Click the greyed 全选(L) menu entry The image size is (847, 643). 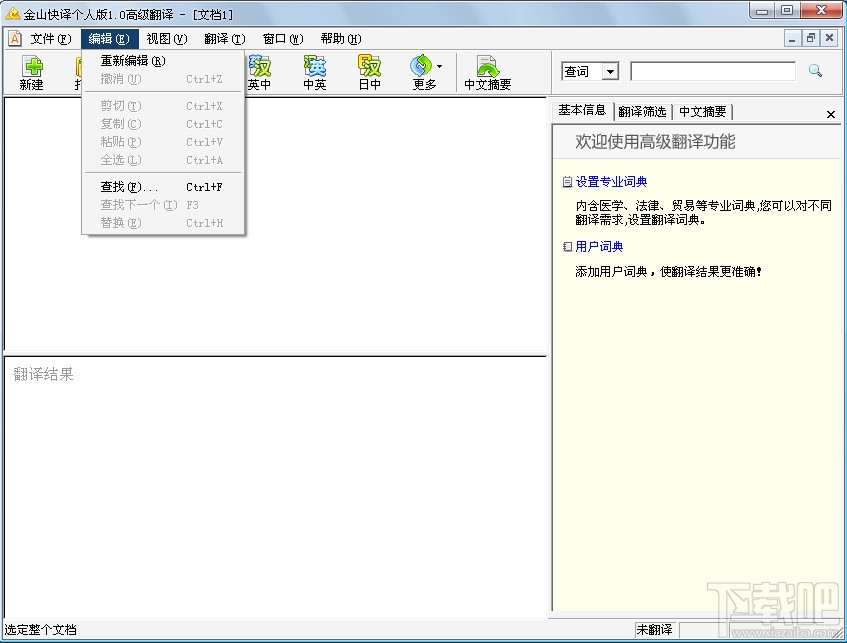163,160
